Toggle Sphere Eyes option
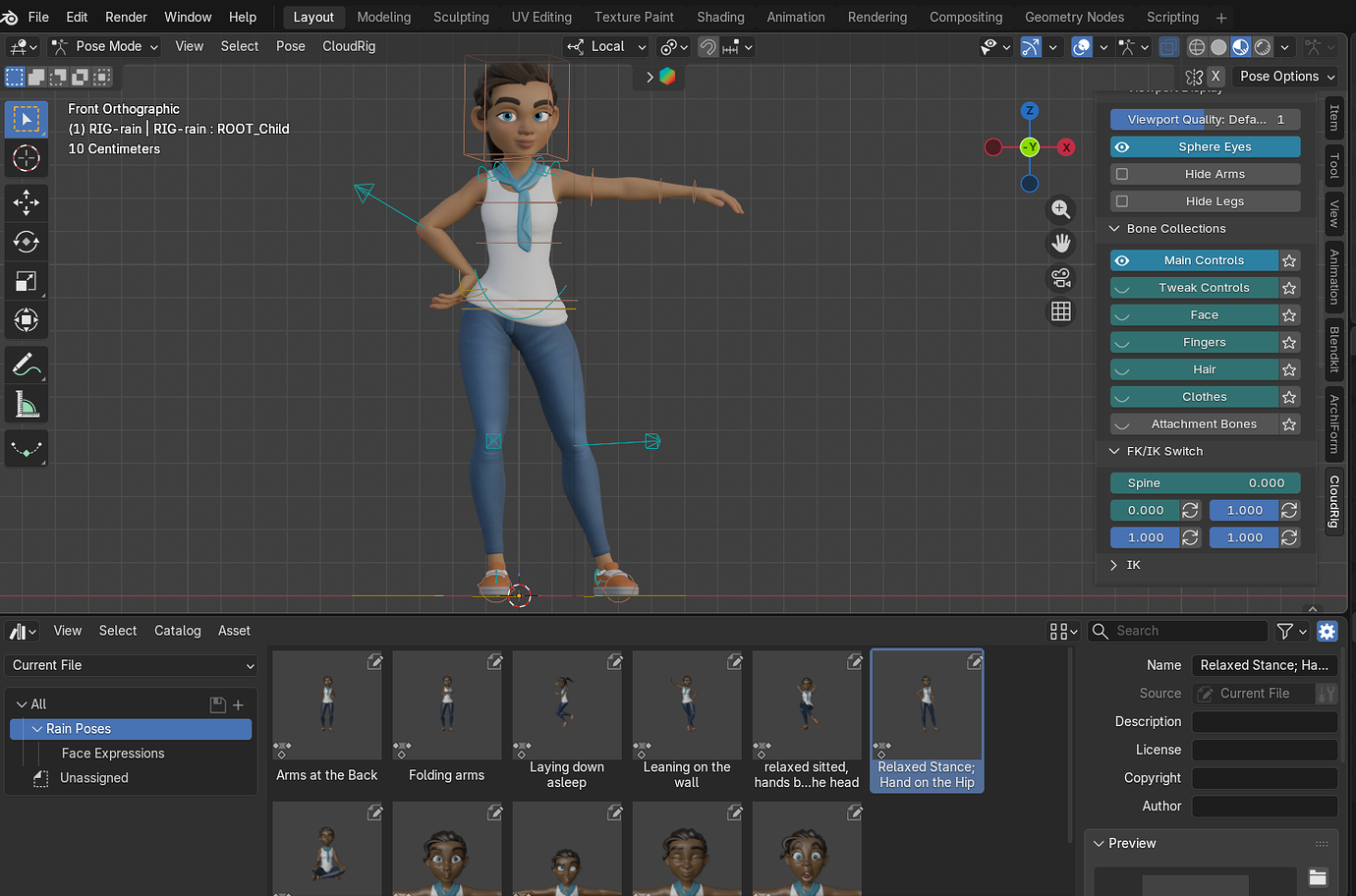The height and width of the screenshot is (896, 1356). coord(1206,146)
